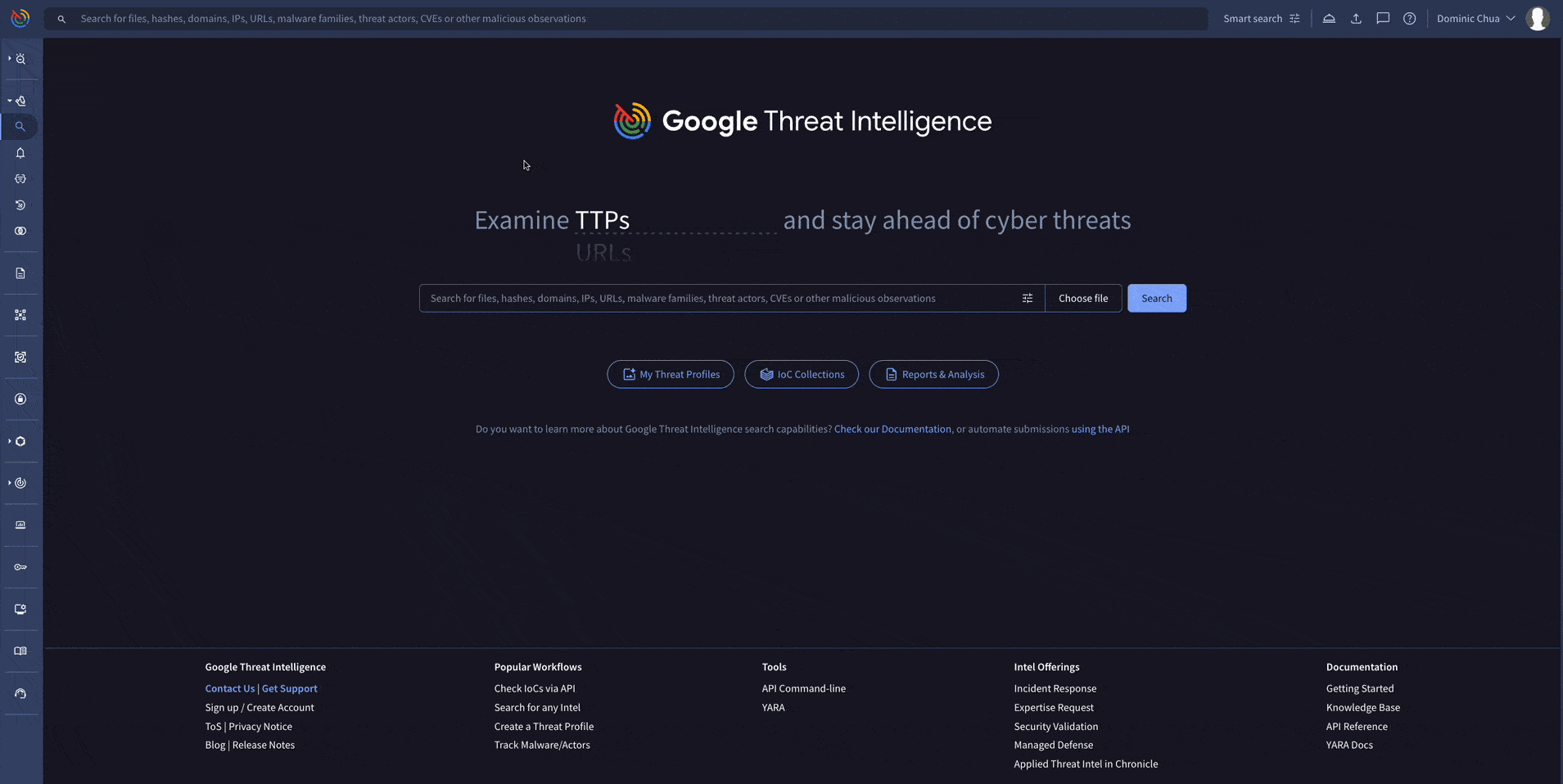This screenshot has height=784, width=1563.
Task: Click the magnifier threat-hunting icon at sidebar top
Action: point(20,59)
